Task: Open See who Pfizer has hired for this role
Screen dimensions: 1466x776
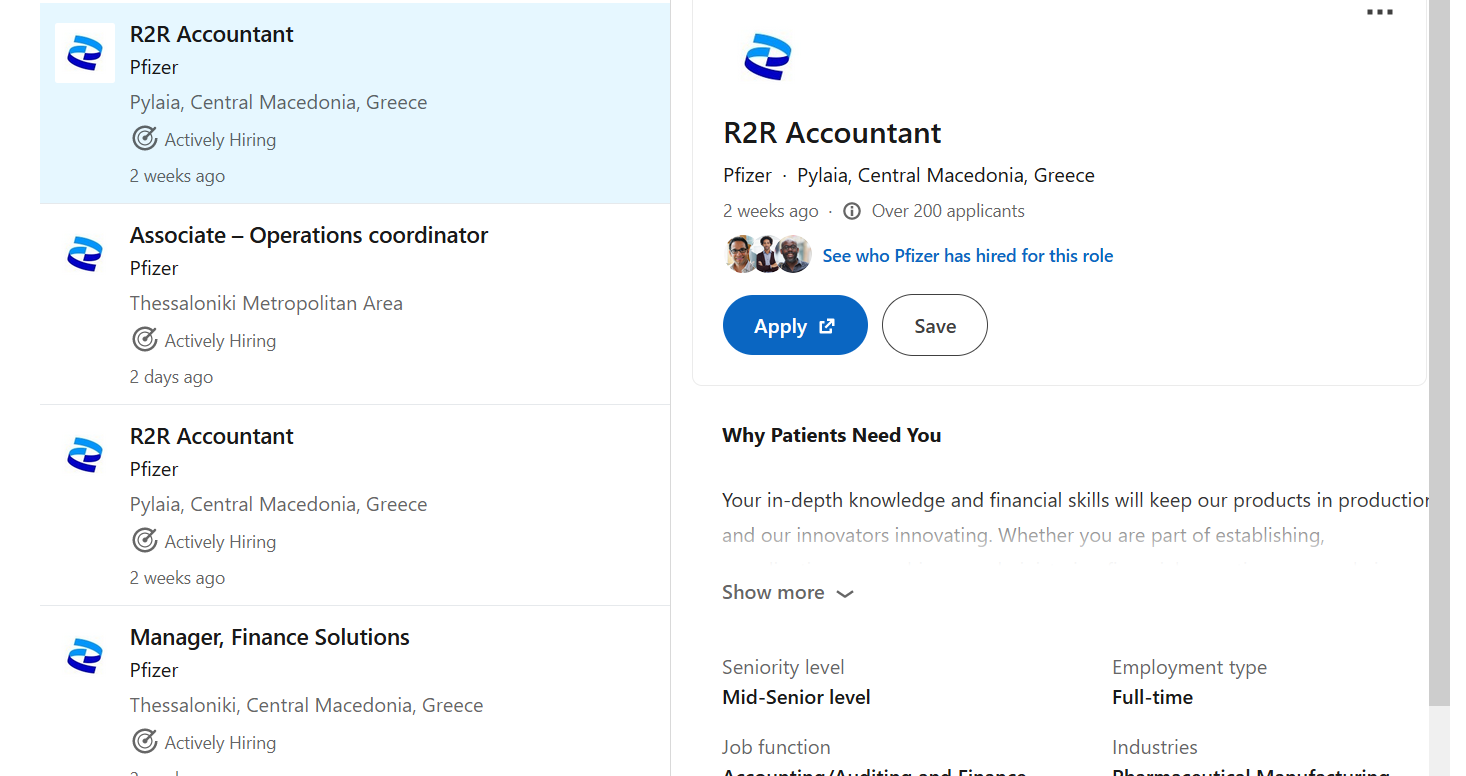Action: pyautogui.click(x=967, y=256)
